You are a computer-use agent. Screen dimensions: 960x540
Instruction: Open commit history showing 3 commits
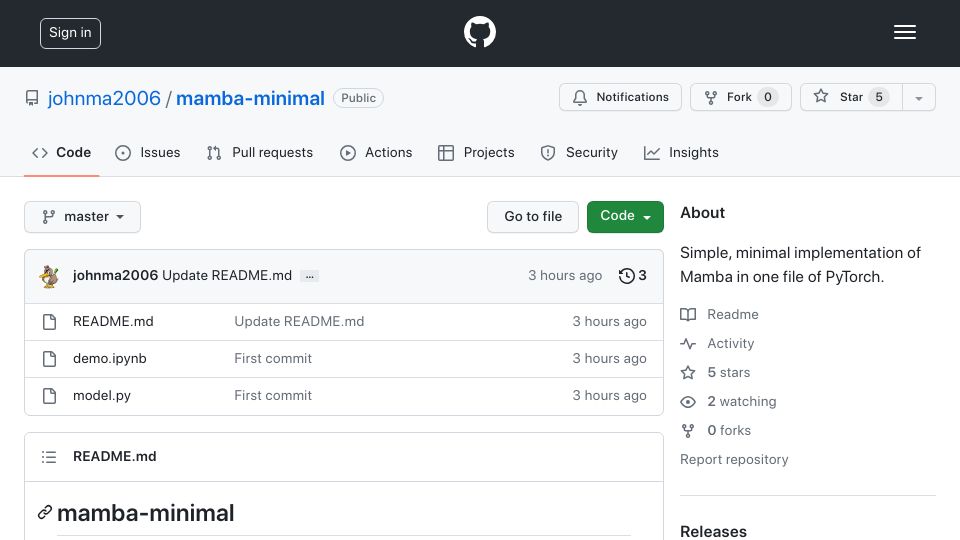click(x=632, y=276)
